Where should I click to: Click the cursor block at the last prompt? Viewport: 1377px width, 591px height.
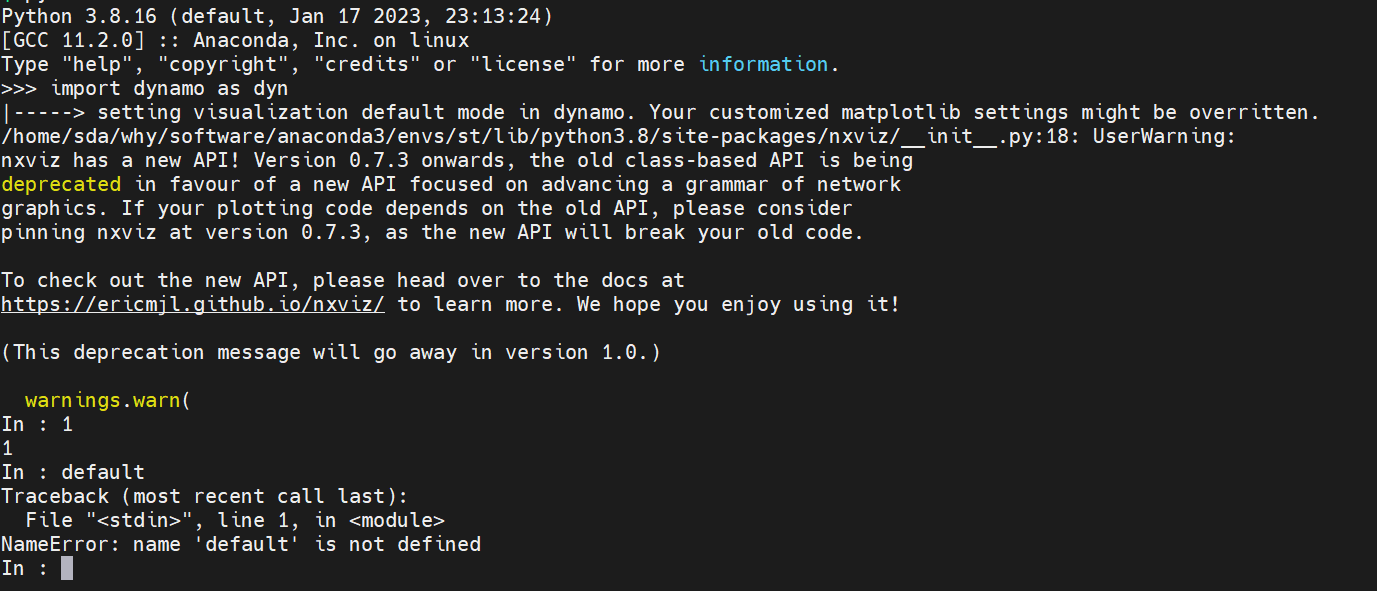tap(67, 568)
